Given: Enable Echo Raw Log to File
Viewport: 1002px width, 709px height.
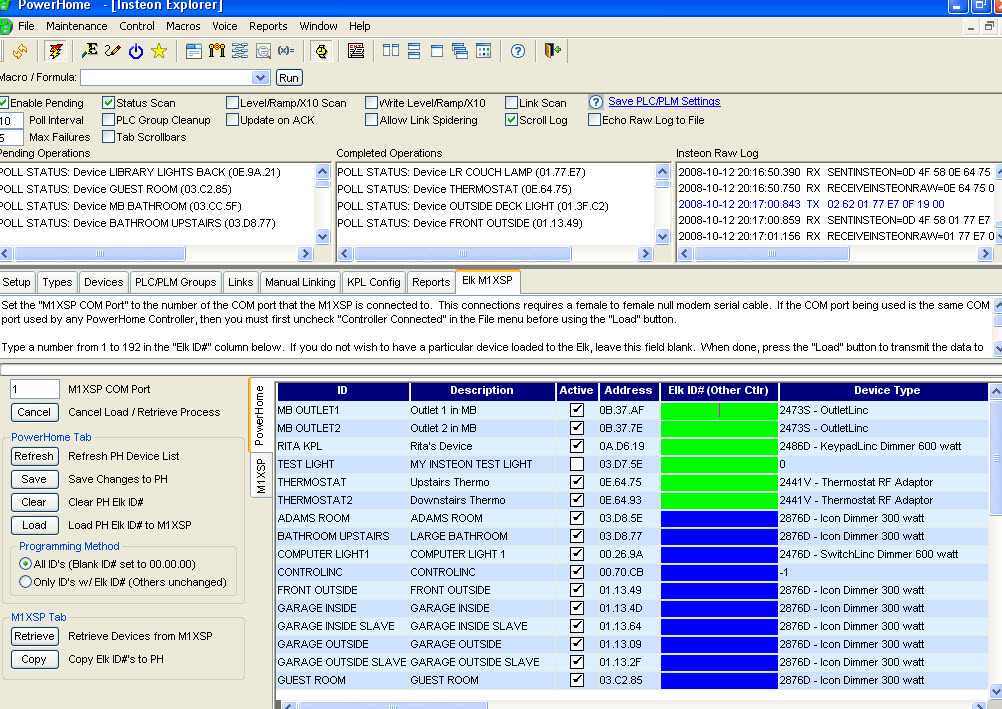Looking at the screenshot, I should 594,120.
